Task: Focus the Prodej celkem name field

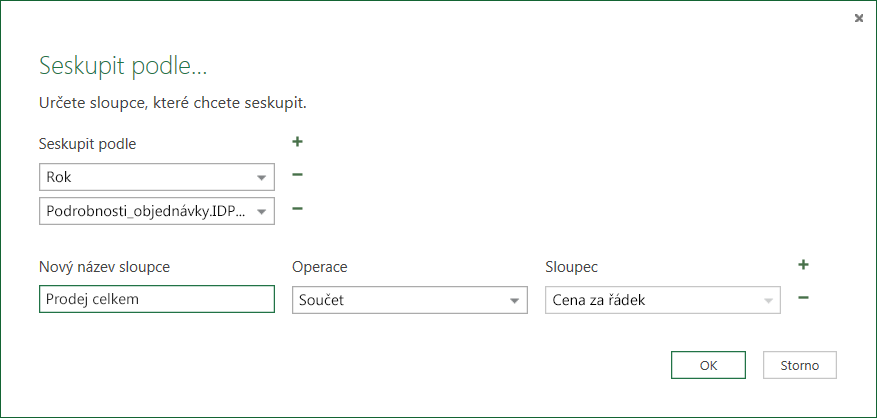Action: (157, 299)
